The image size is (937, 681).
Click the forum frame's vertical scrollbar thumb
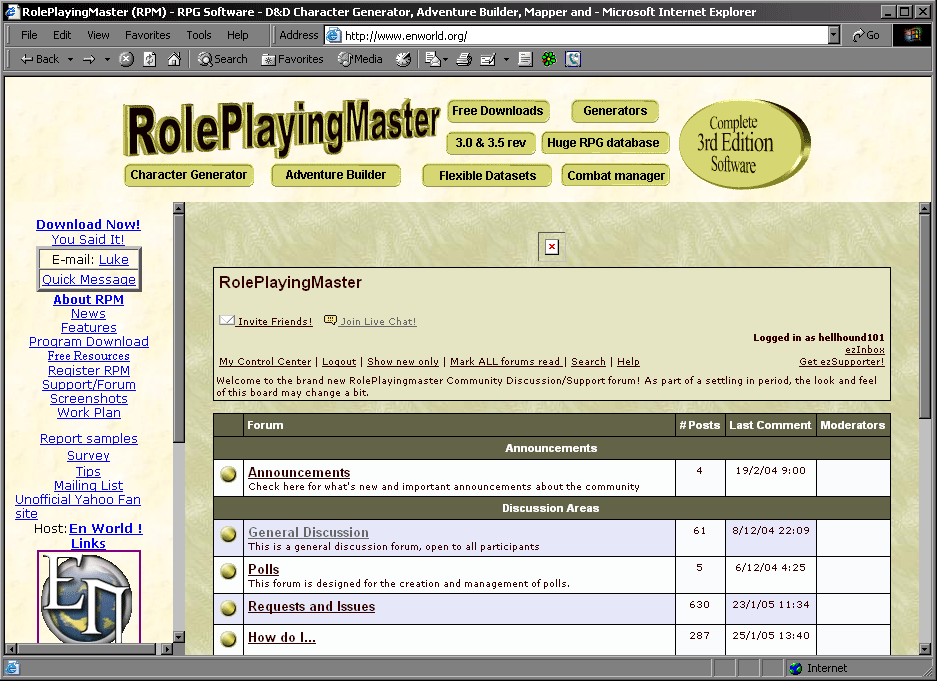click(924, 317)
